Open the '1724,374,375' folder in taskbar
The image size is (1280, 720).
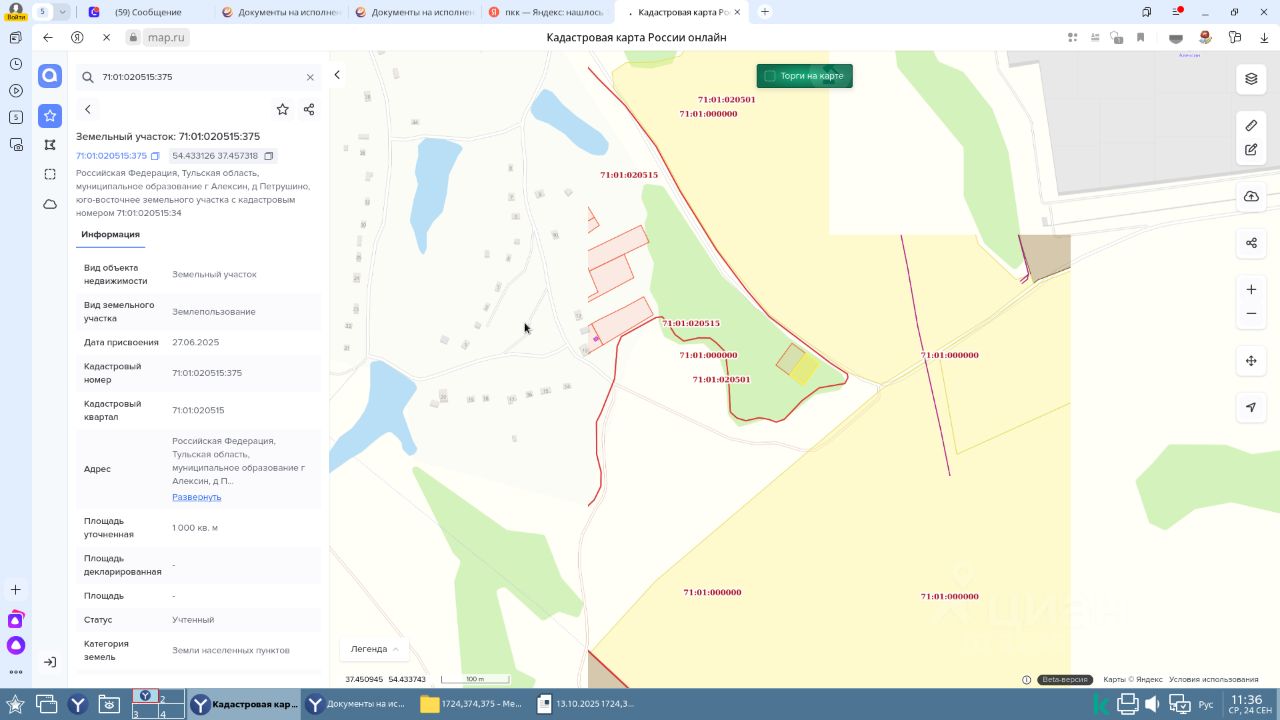[x=471, y=704]
